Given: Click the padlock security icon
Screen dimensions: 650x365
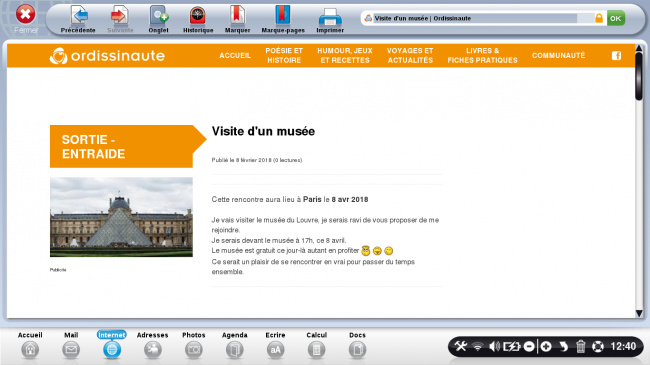Looking at the screenshot, I should pyautogui.click(x=599, y=18).
